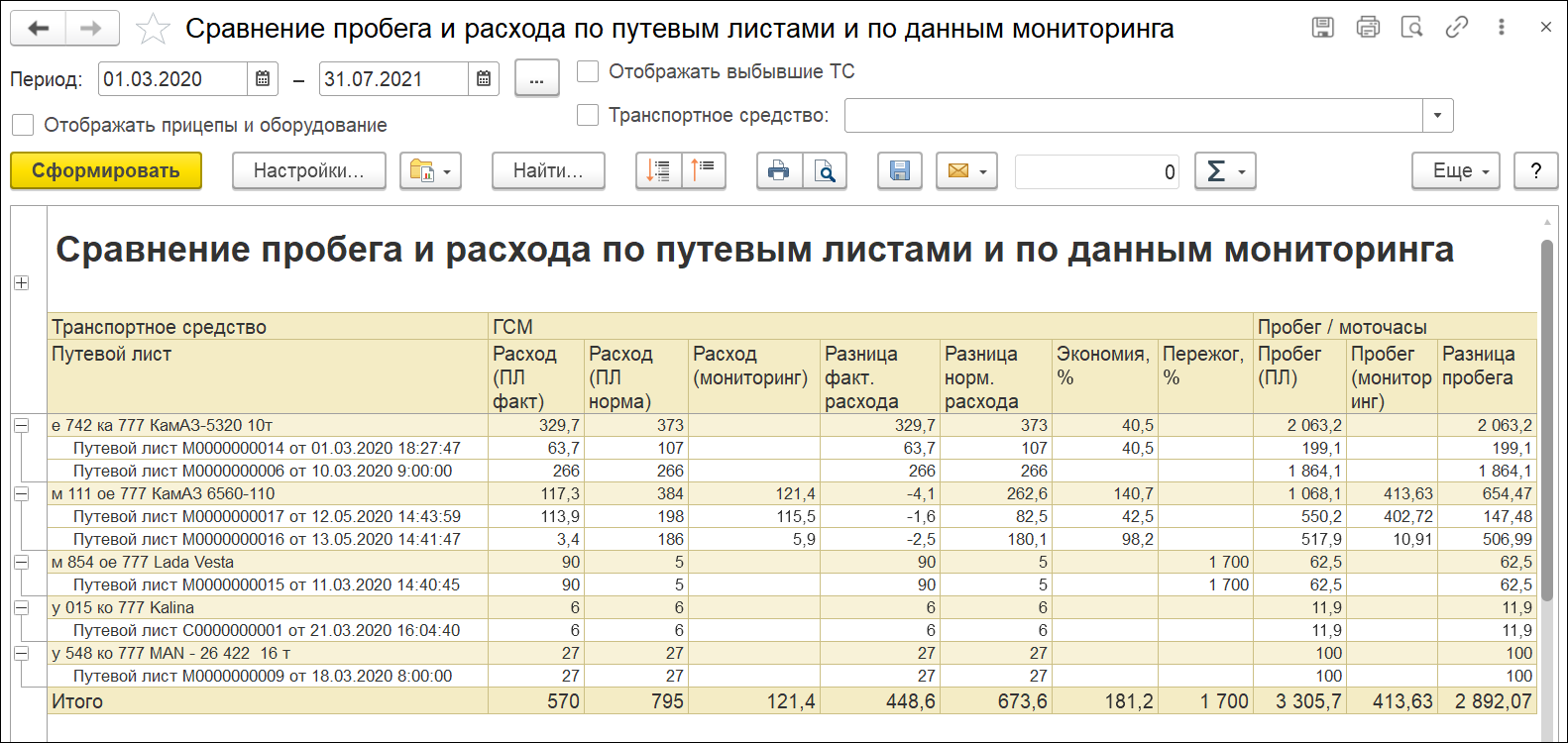Click the print icon in toolbar
Viewport: 1568px width, 743px height.
coord(779,171)
